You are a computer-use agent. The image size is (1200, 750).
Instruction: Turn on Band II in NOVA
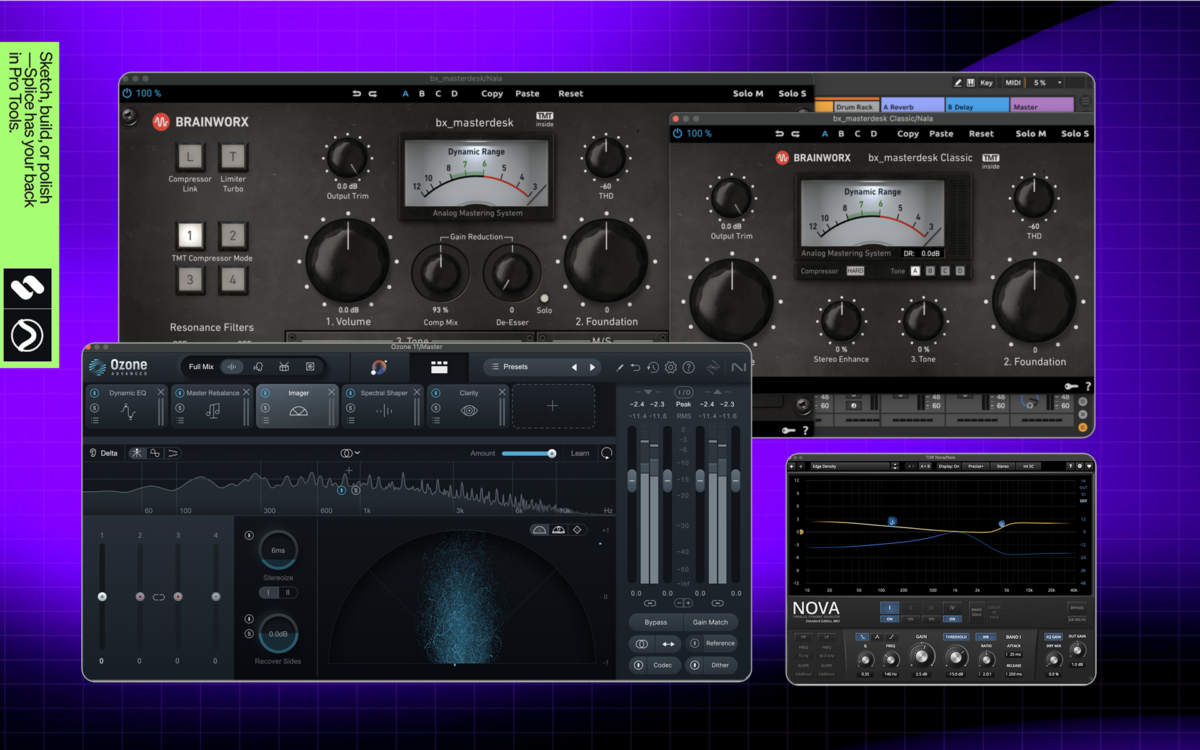(910, 619)
